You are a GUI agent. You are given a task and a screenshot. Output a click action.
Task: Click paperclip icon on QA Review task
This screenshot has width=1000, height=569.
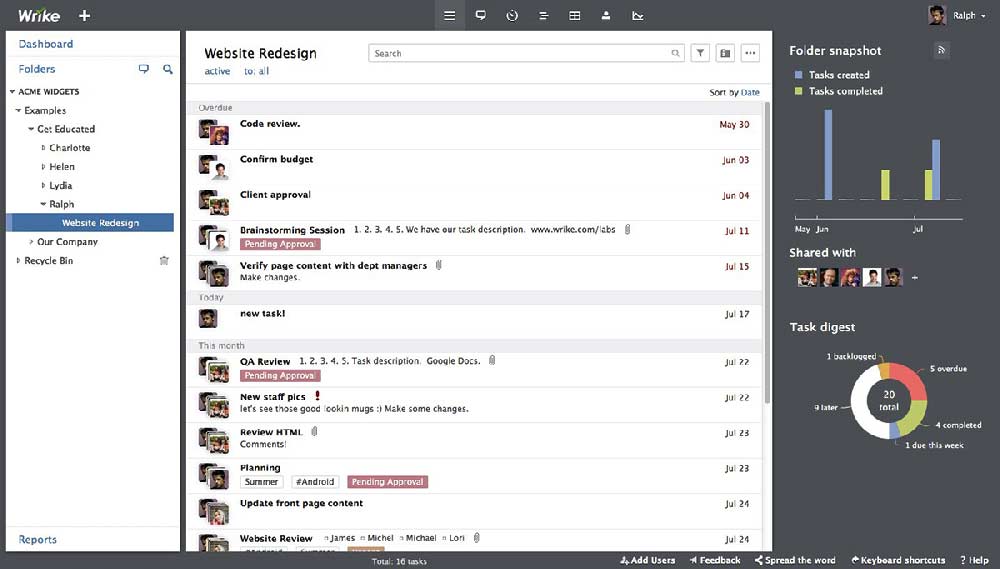(x=492, y=360)
